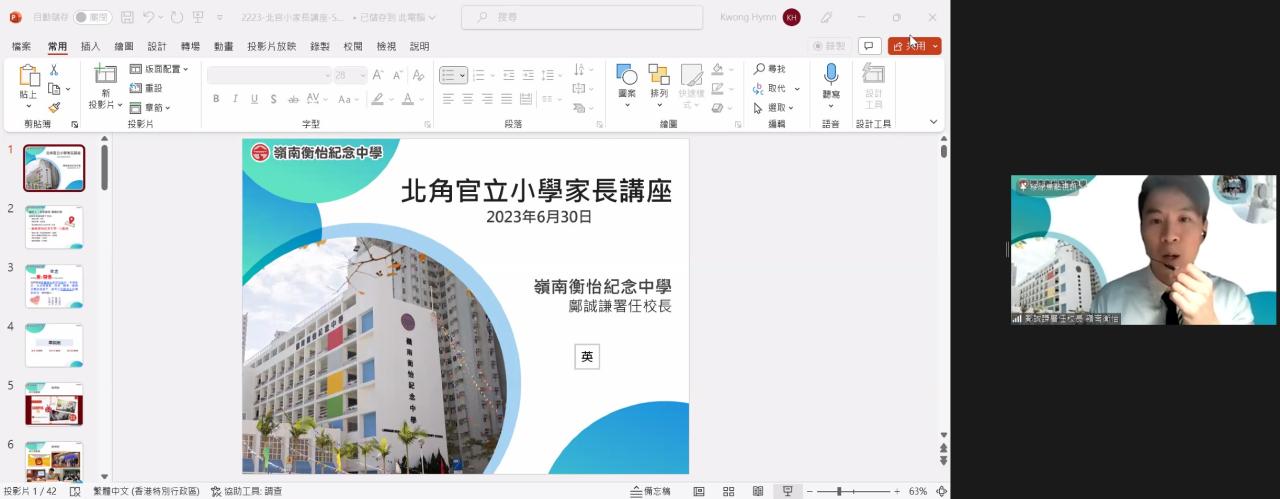The image size is (1280, 499).
Task: Click the 尋找 find magnifier
Action: (x=769, y=69)
